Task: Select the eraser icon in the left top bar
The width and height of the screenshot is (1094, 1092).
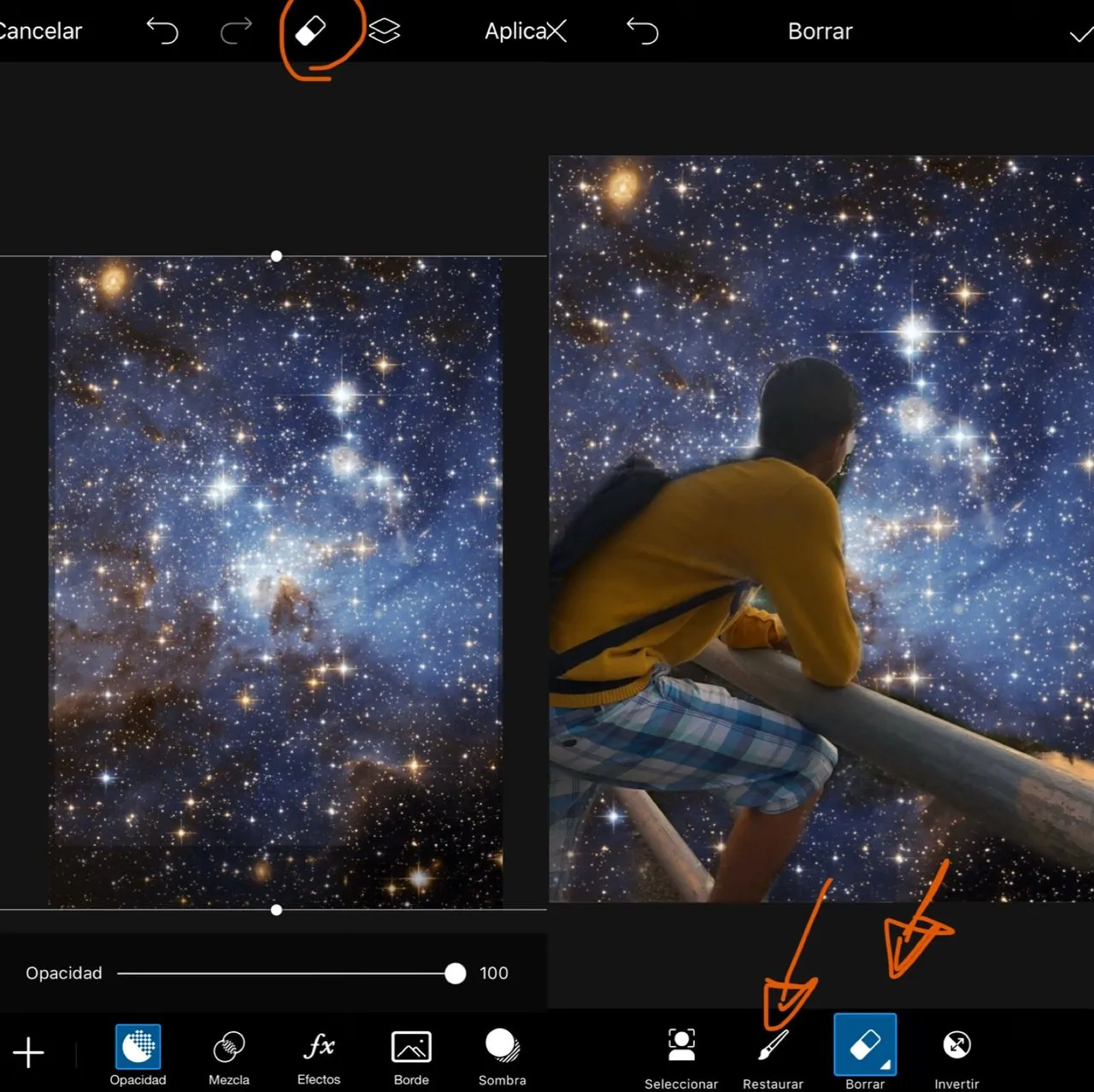Action: tap(310, 32)
